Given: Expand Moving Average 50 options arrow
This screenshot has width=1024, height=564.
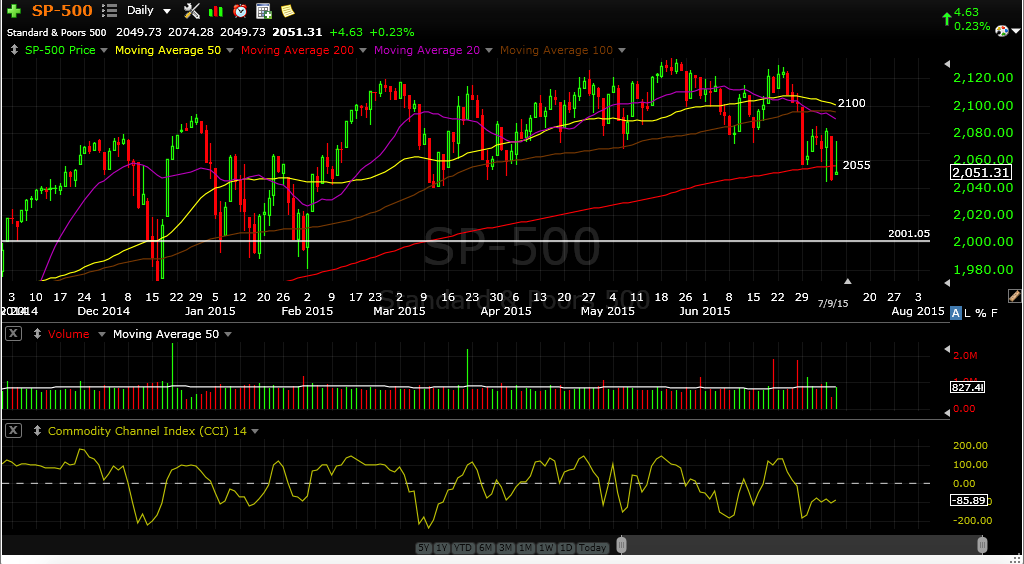Looking at the screenshot, I should point(229,50).
